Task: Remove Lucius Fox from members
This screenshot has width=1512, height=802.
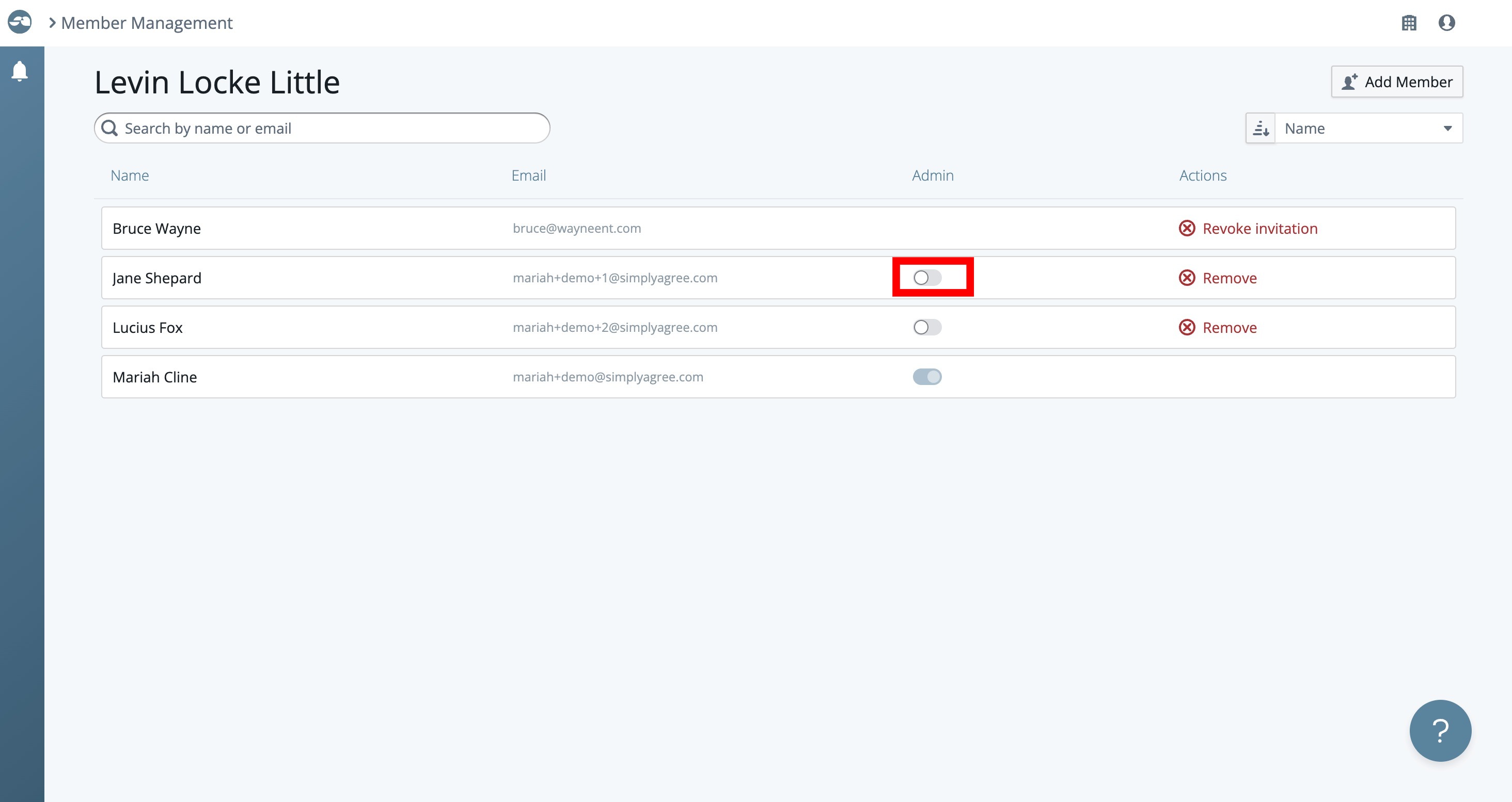Action: click(x=1218, y=327)
